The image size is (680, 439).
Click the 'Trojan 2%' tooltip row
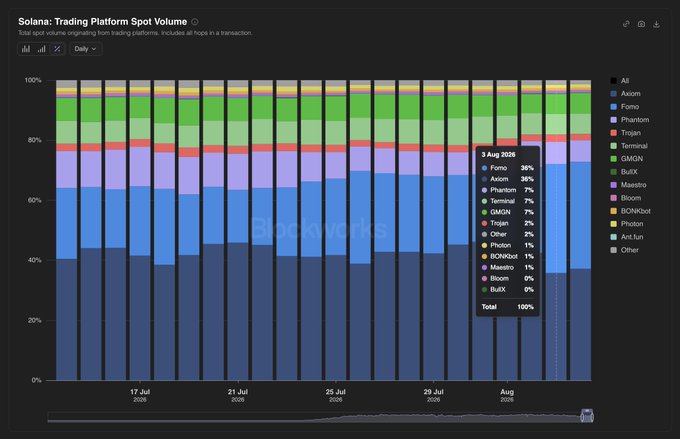click(x=507, y=223)
